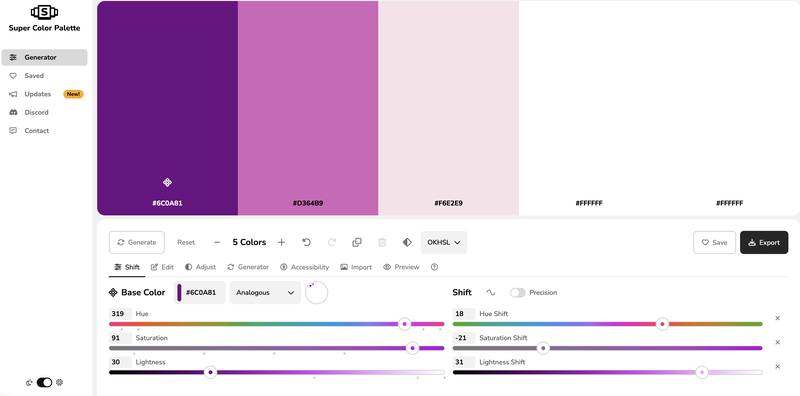Screen dimensions: 800x396
Task: Click the #F6E2E9 hex label
Action: (x=448, y=203)
